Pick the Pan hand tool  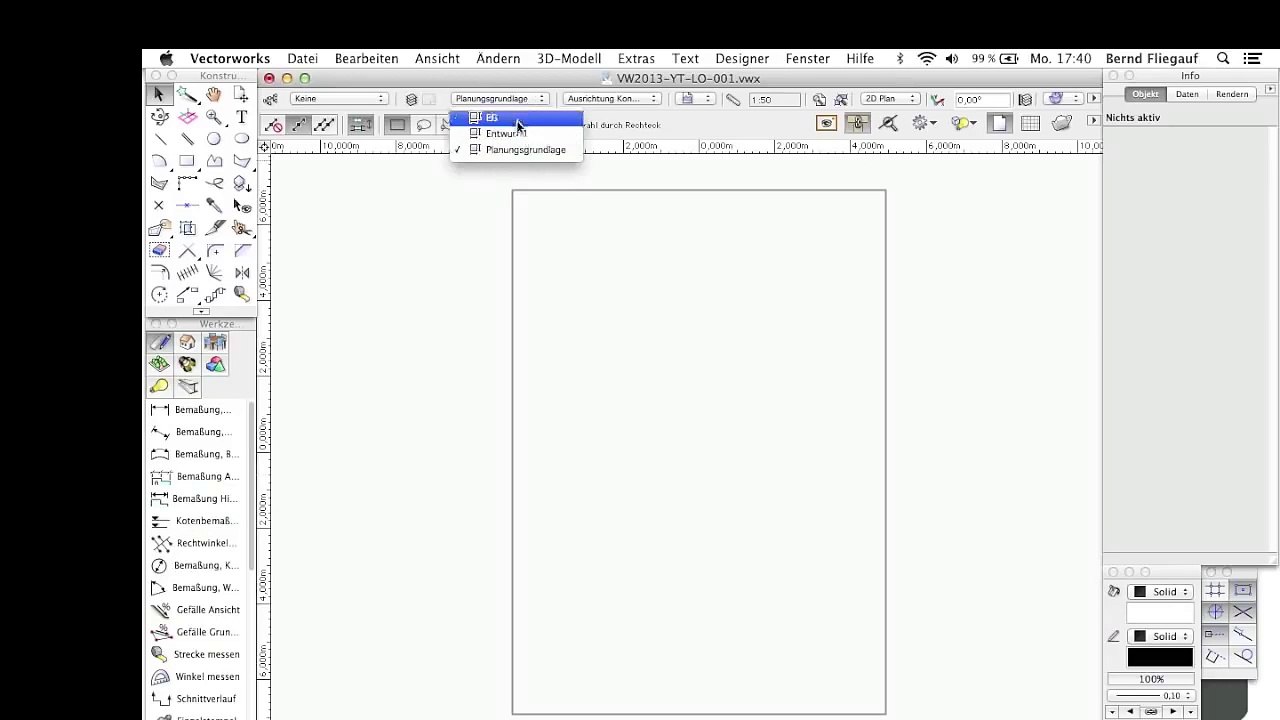(x=214, y=94)
